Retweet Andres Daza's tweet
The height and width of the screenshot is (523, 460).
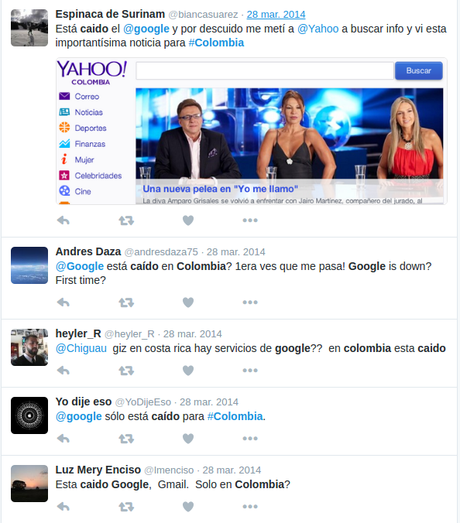126,302
